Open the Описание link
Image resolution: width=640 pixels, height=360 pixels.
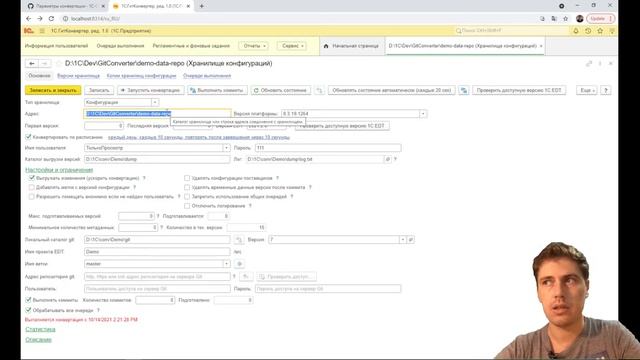(38, 340)
